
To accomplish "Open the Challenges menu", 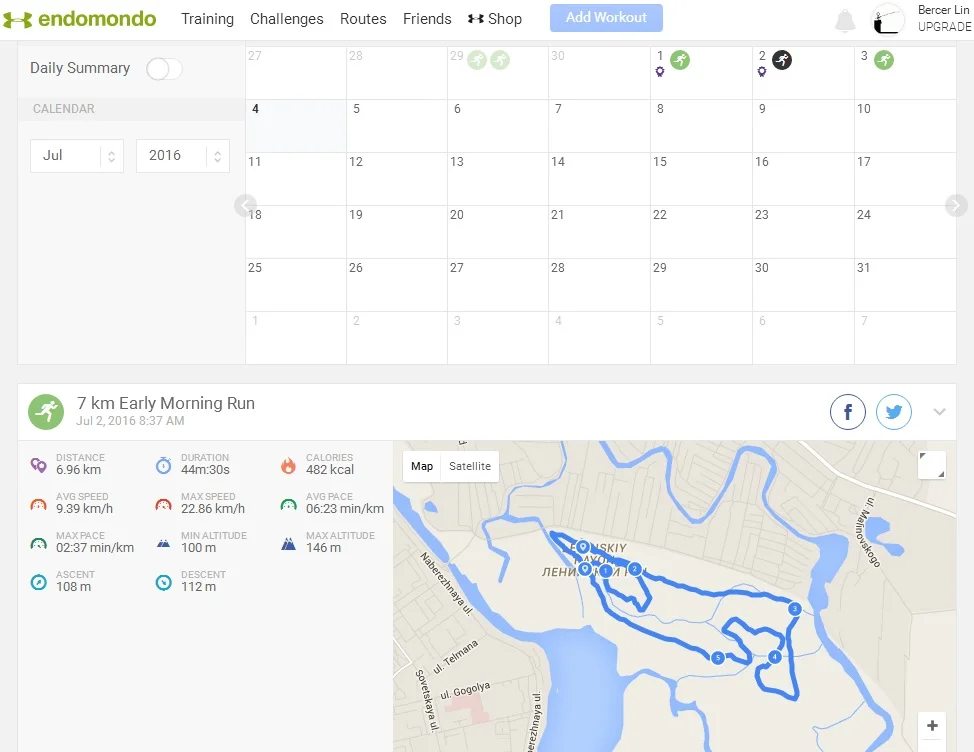I will click(286, 19).
